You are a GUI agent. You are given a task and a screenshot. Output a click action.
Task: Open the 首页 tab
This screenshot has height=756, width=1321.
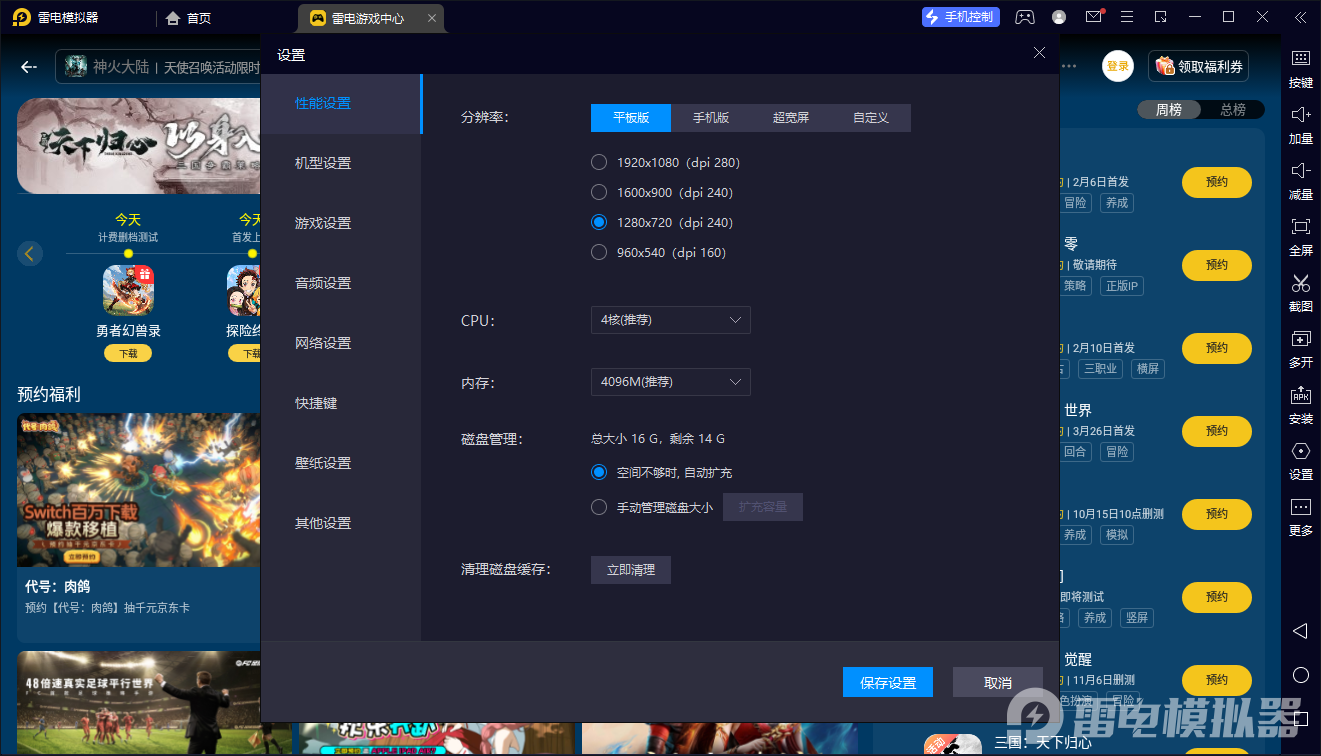188,18
